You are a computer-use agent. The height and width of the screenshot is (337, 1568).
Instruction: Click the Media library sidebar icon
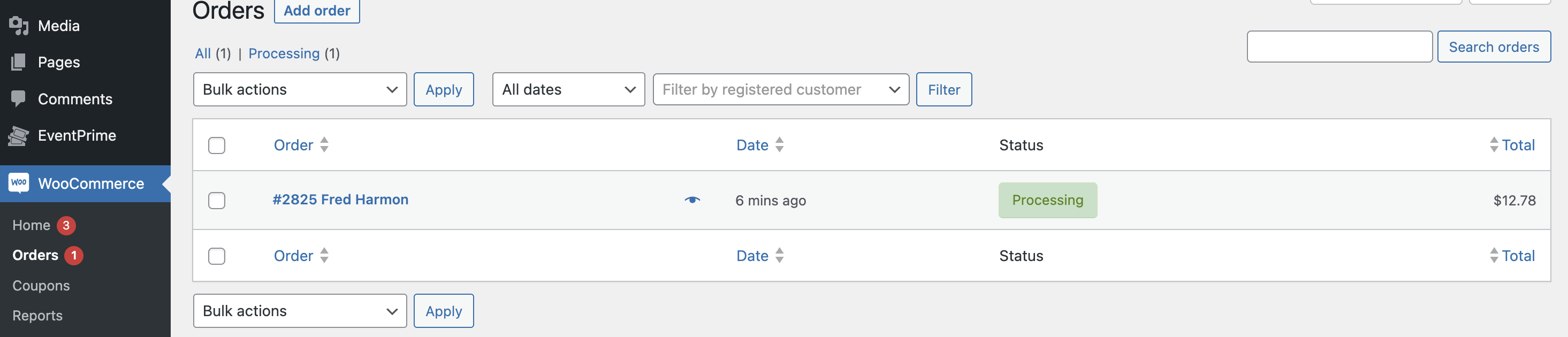[x=19, y=26]
